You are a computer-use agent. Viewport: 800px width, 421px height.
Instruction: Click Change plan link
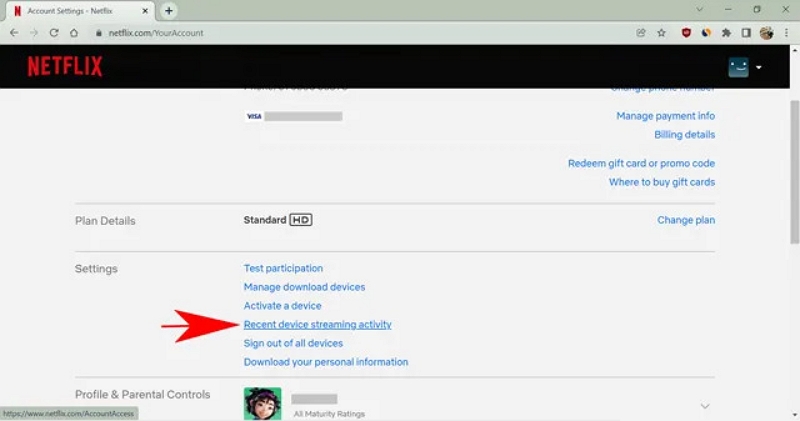pyautogui.click(x=686, y=220)
